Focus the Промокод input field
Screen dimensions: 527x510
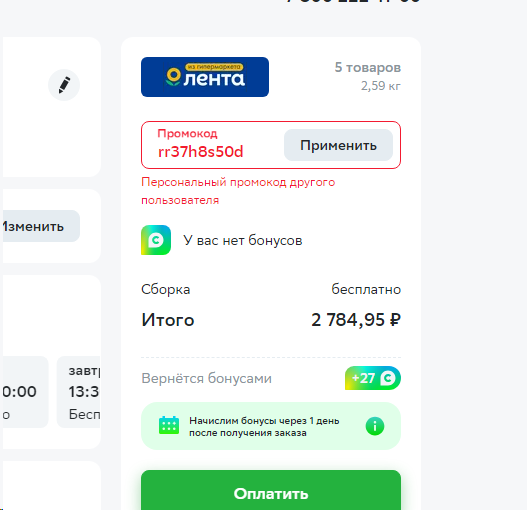click(213, 145)
